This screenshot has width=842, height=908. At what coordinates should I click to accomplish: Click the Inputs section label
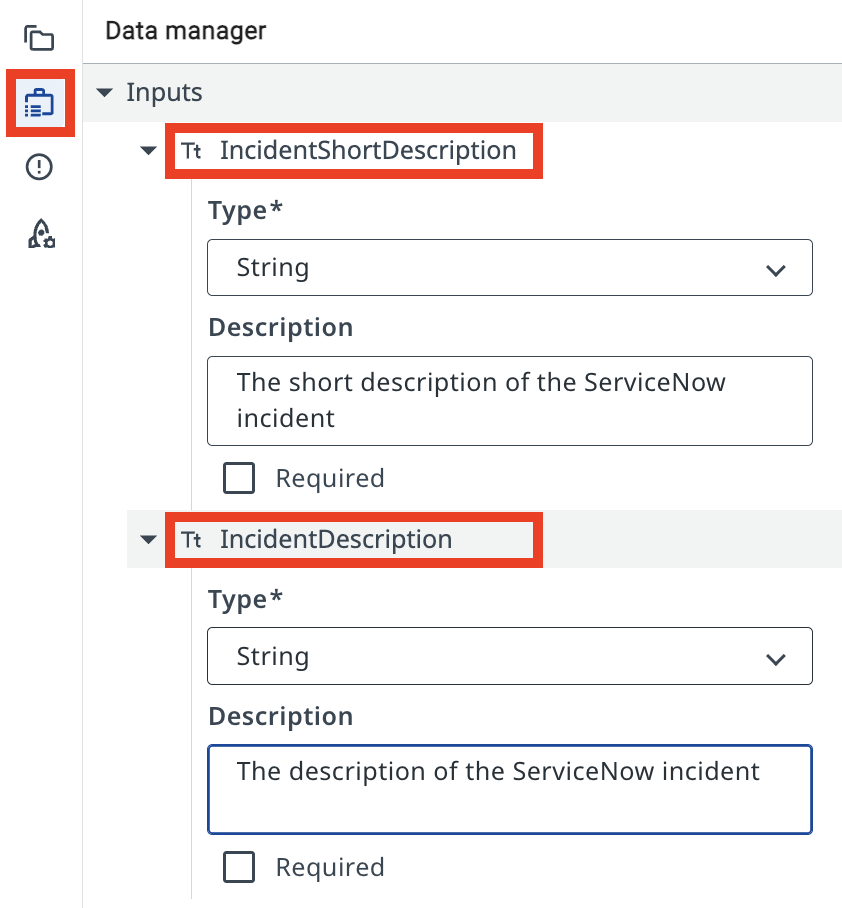(x=164, y=93)
